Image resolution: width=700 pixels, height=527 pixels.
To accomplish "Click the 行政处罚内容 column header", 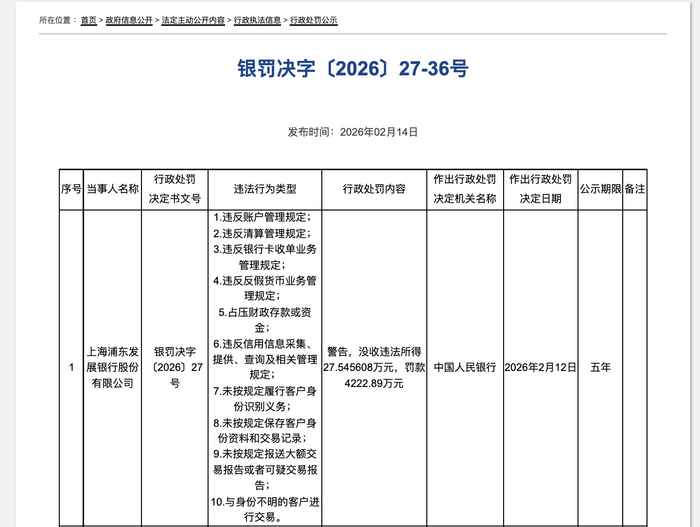I will 374,189.
